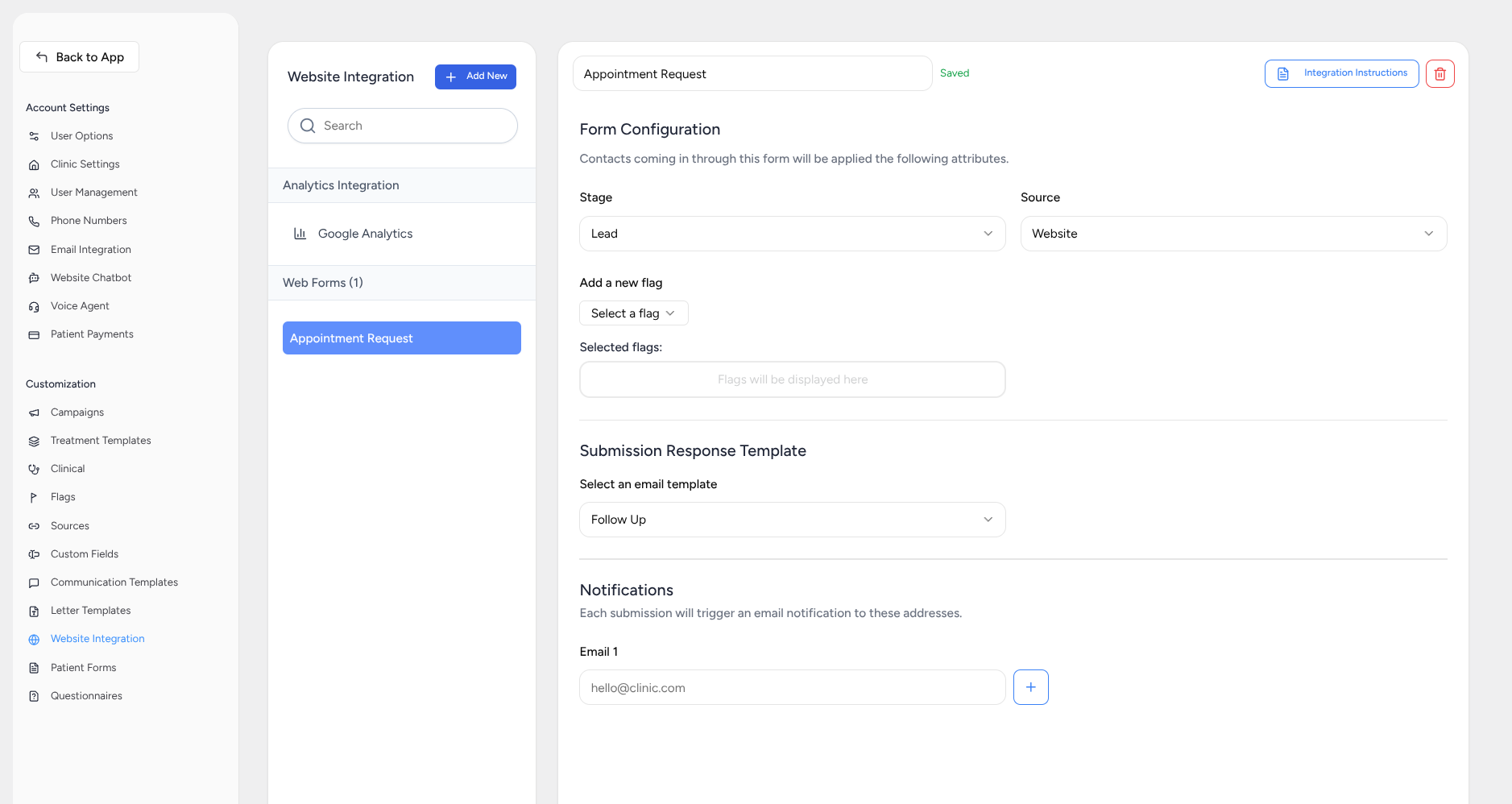The image size is (1512, 804).
Task: Select the Appointment Request web form
Action: click(401, 338)
